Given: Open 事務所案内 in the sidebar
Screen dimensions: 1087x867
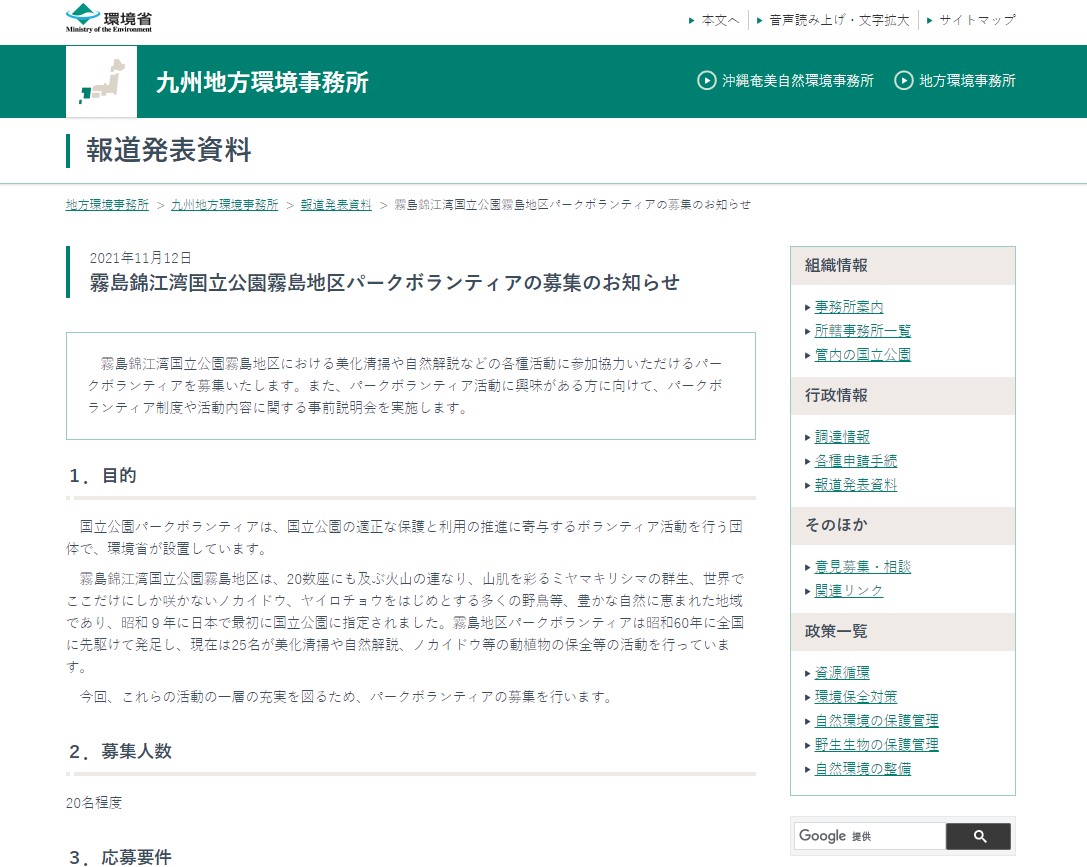Looking at the screenshot, I should [x=849, y=307].
